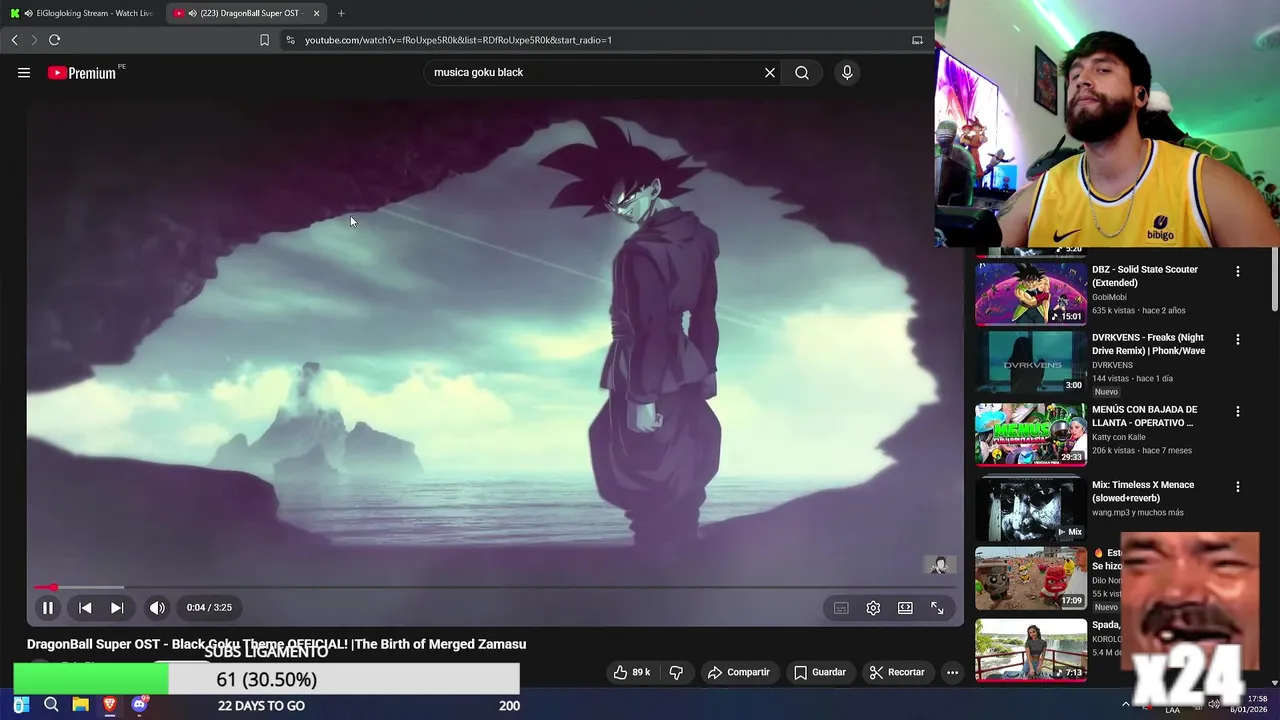Seek on the video progress bar

(x=495, y=587)
